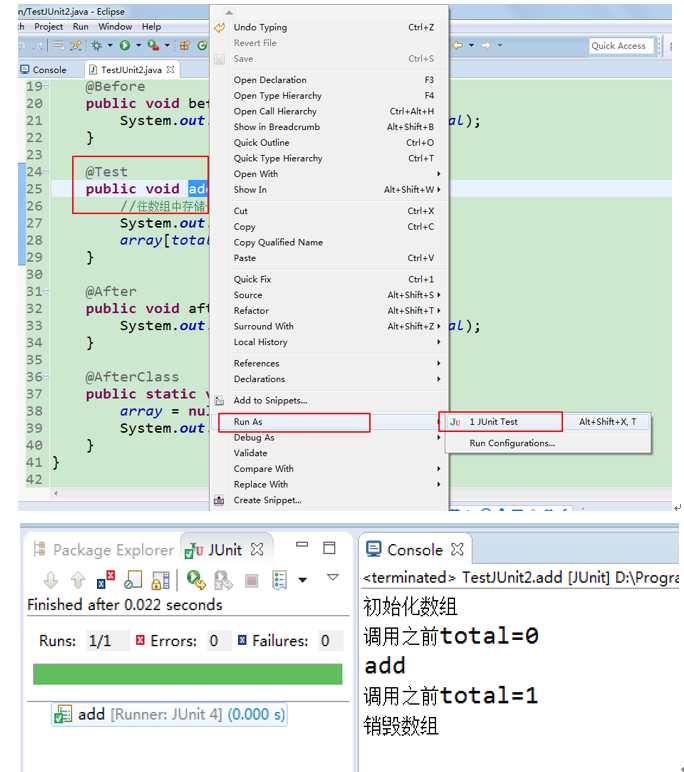Select Quick Fix in context menu
Screen dimensions: 684x772
[329, 280]
